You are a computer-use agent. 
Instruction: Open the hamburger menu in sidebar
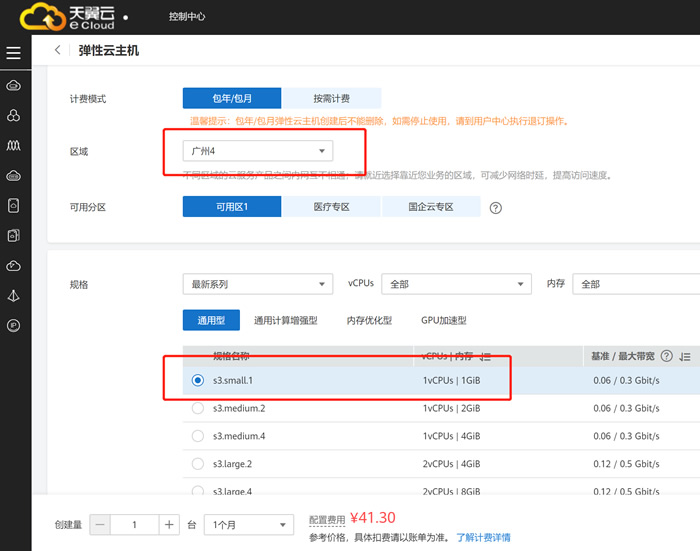tap(13, 53)
